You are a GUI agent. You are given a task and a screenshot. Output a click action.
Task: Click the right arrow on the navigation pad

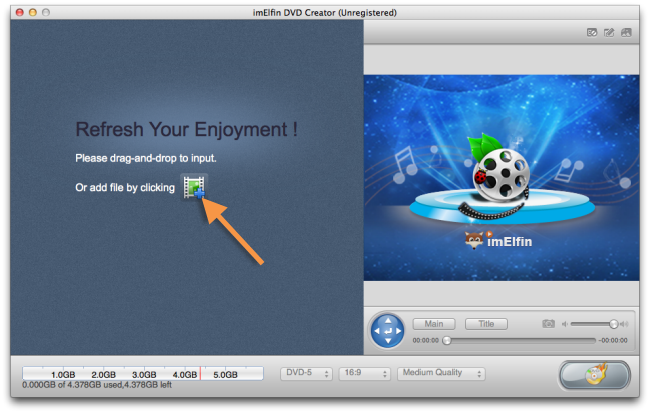[x=398, y=331]
